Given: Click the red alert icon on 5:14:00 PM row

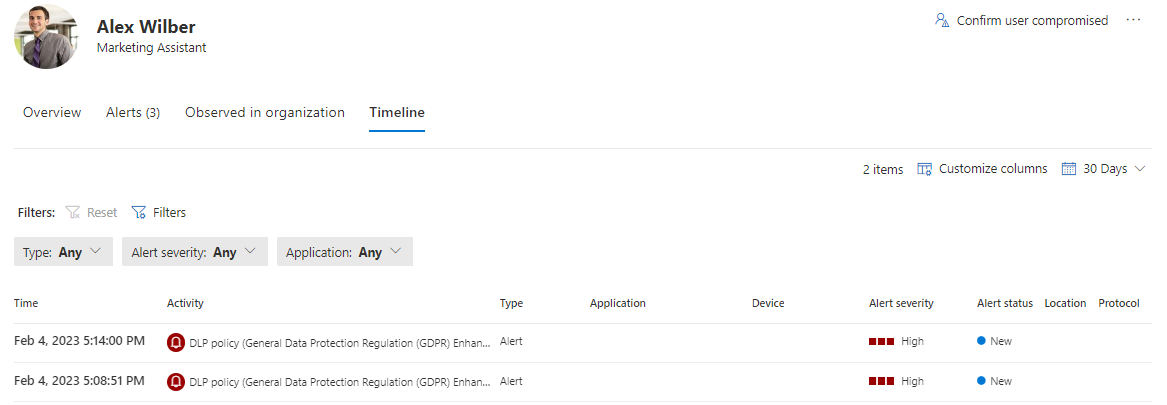Looking at the screenshot, I should 176,341.
